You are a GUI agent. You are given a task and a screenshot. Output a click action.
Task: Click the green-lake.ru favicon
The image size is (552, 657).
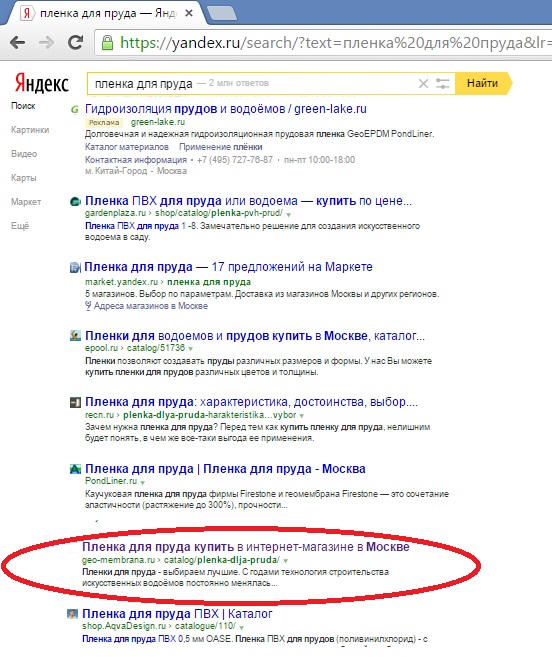pyautogui.click(x=75, y=110)
